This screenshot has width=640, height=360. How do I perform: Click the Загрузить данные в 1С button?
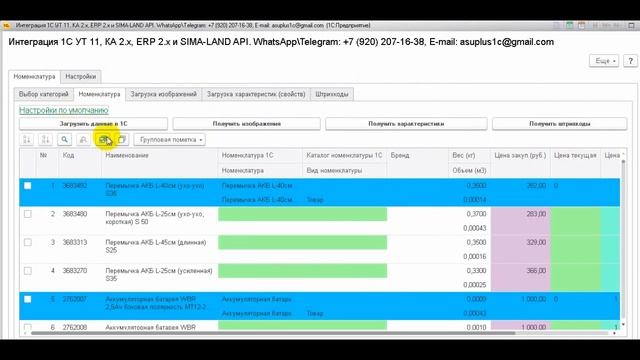click(x=93, y=124)
